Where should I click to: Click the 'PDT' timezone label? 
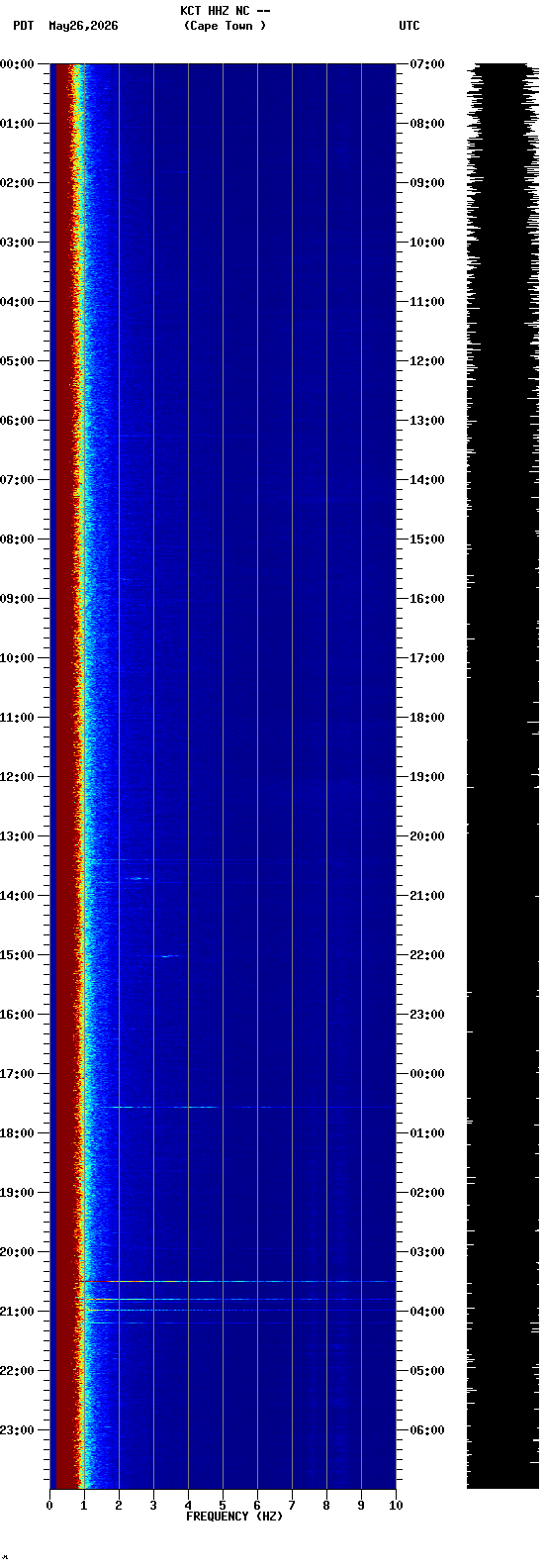click(23, 26)
